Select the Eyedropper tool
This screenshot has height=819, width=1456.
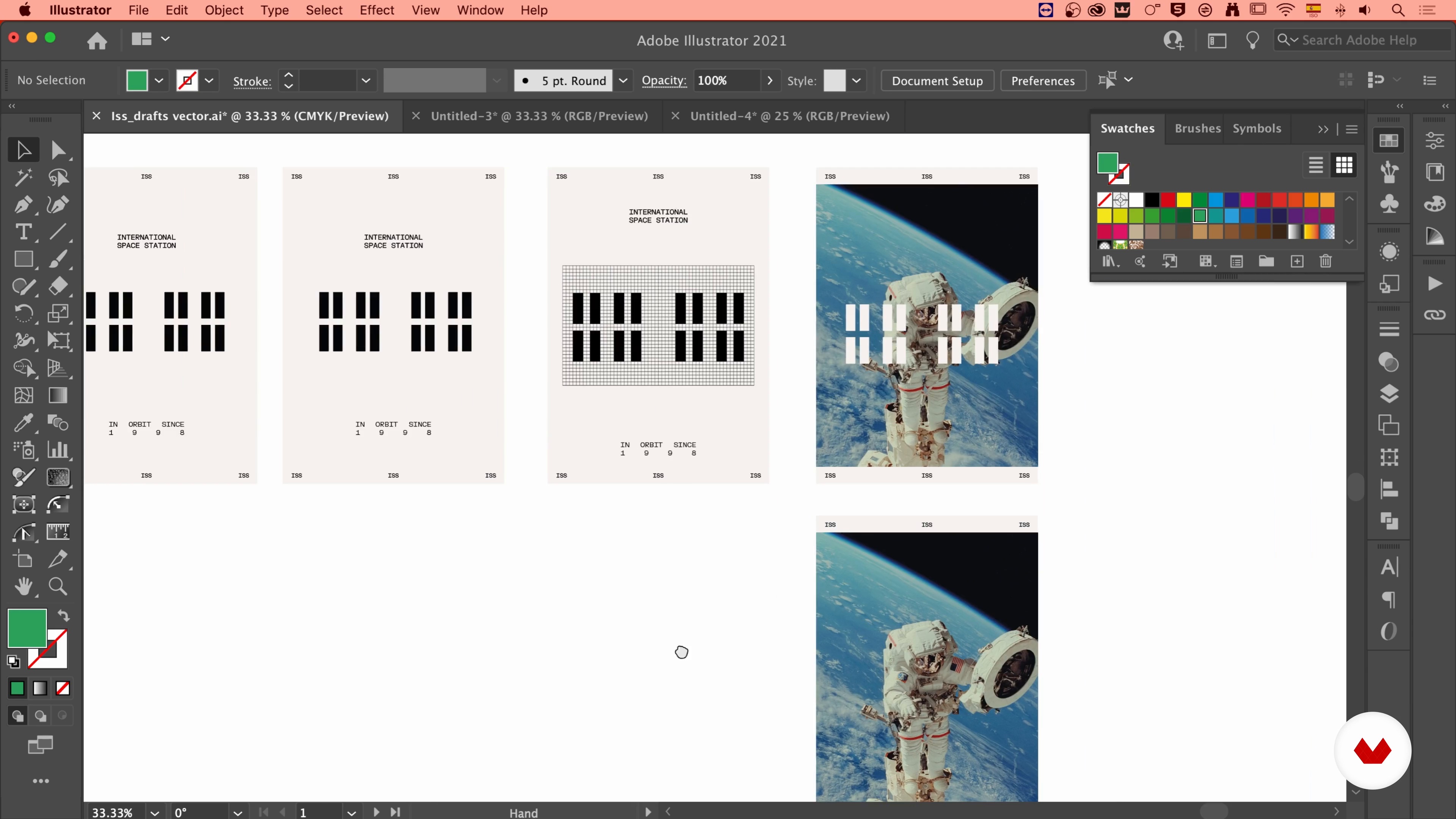[x=23, y=423]
